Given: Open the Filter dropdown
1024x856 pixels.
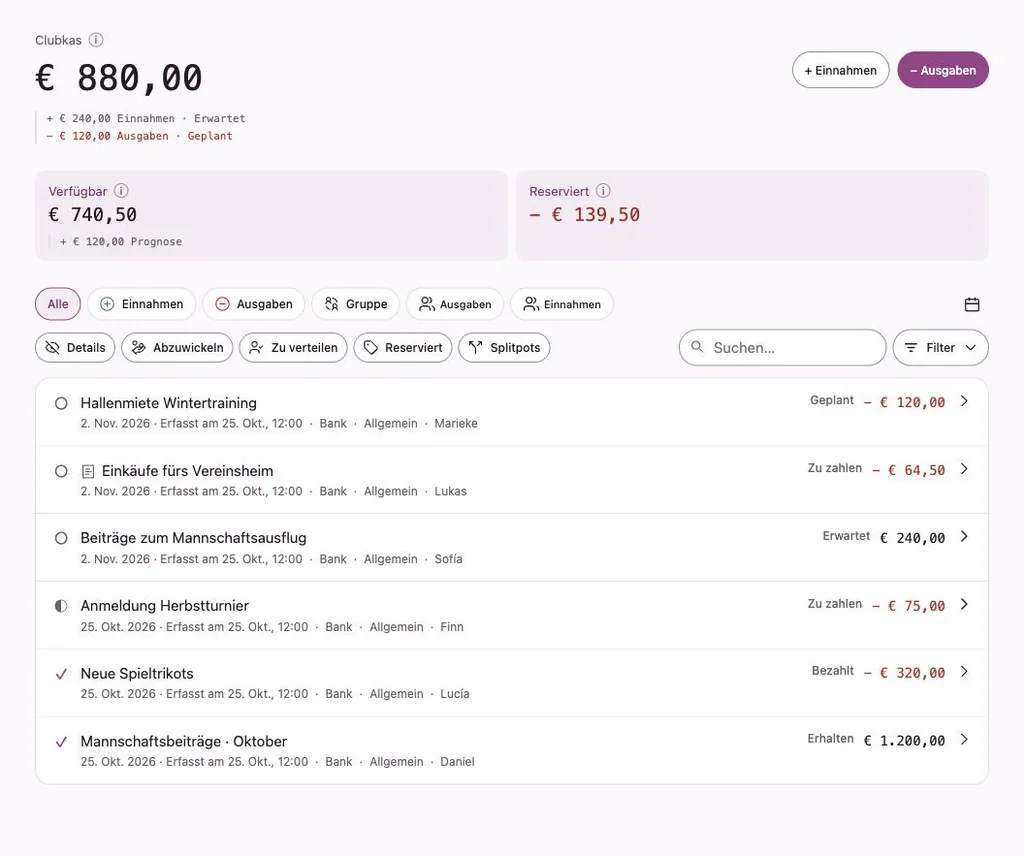Looking at the screenshot, I should coord(940,347).
